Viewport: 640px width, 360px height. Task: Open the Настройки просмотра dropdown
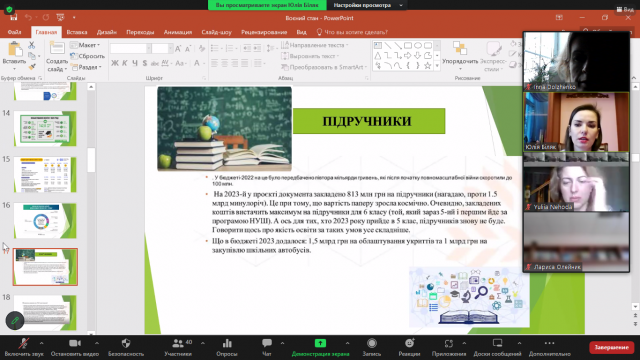[x=368, y=5]
